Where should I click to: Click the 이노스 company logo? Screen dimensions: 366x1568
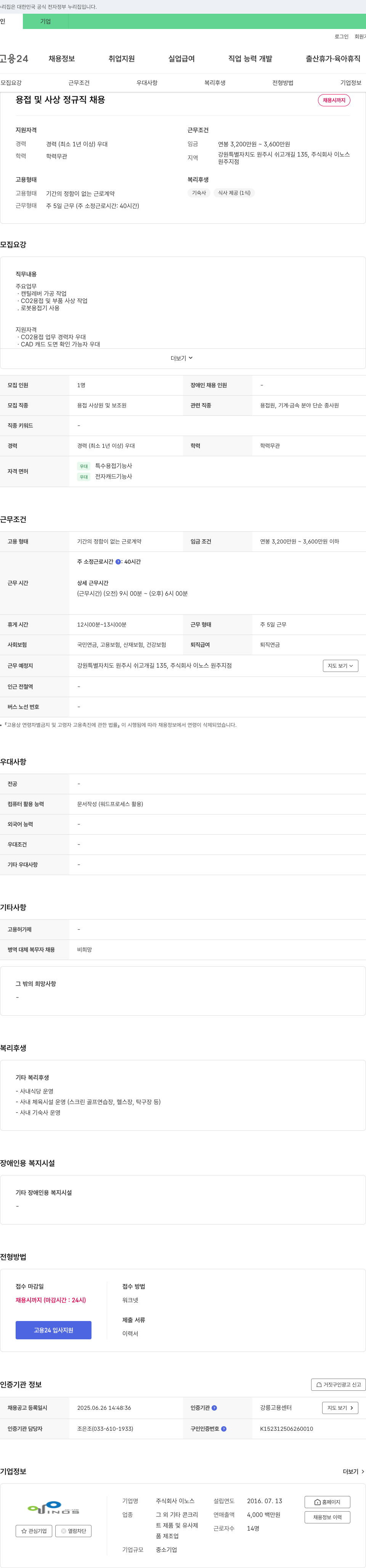(x=54, y=1508)
